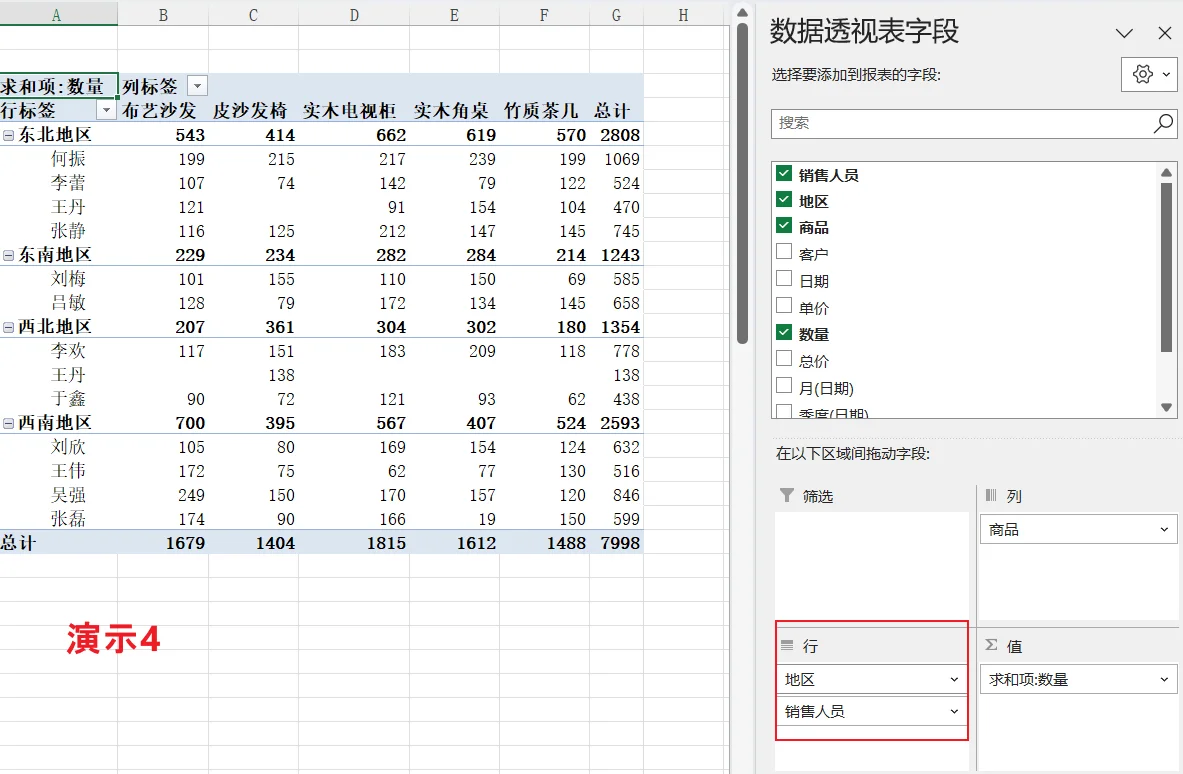Image resolution: width=1183 pixels, height=774 pixels.
Task: Click the 皮沙发椅 column label
Action: coord(250,111)
